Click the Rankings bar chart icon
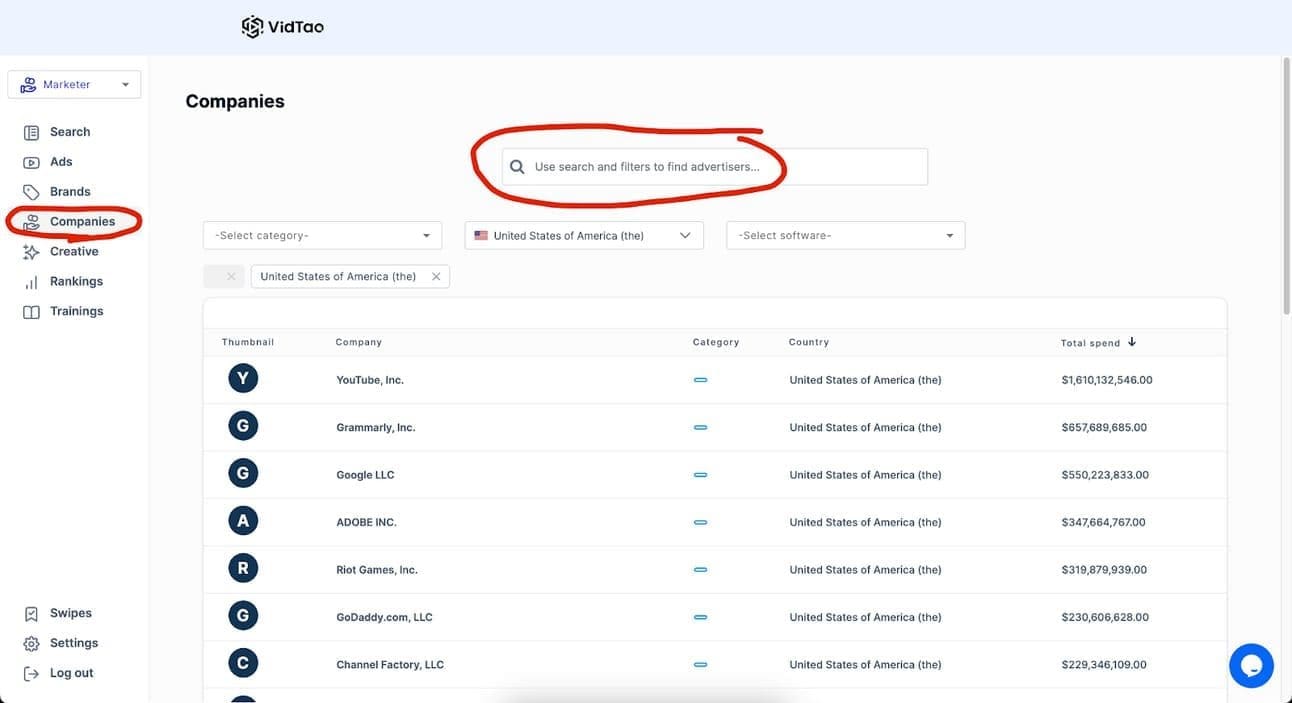Screen dimensions: 1292x703 click(31, 282)
